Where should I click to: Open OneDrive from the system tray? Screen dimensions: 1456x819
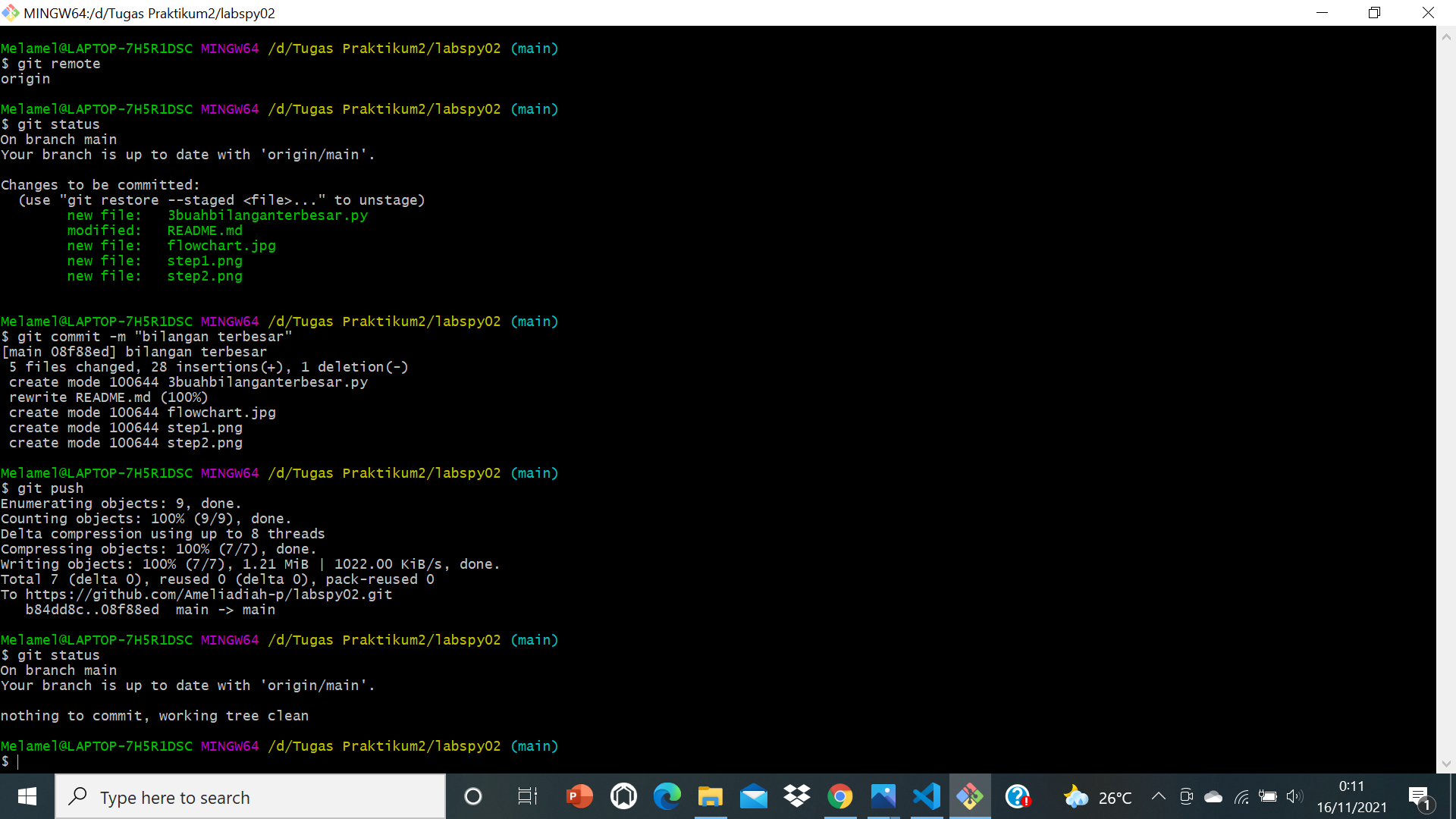coord(1214,797)
